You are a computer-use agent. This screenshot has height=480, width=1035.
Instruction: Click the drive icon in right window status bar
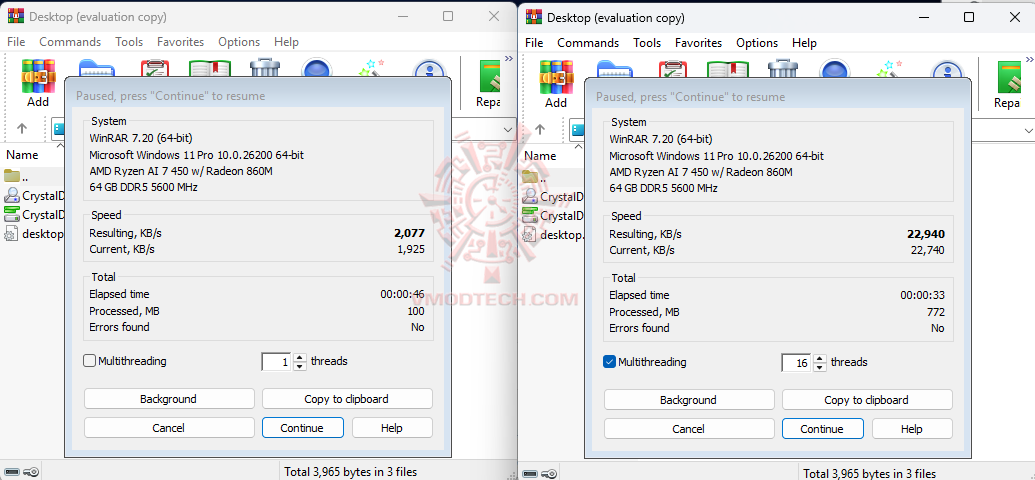pyautogui.click(x=531, y=473)
